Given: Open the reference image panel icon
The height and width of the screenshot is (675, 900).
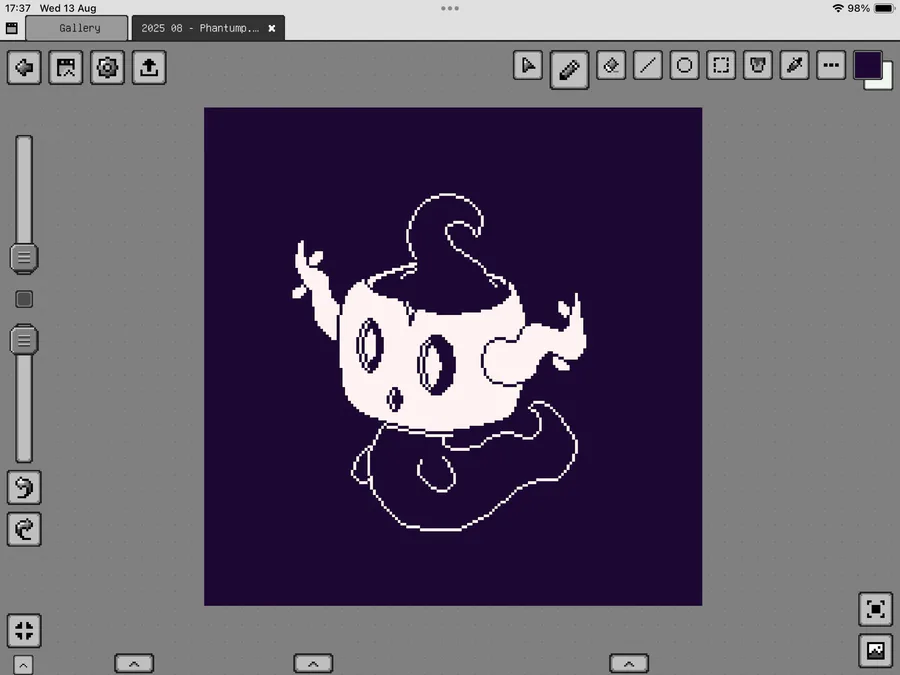Looking at the screenshot, I should [876, 651].
